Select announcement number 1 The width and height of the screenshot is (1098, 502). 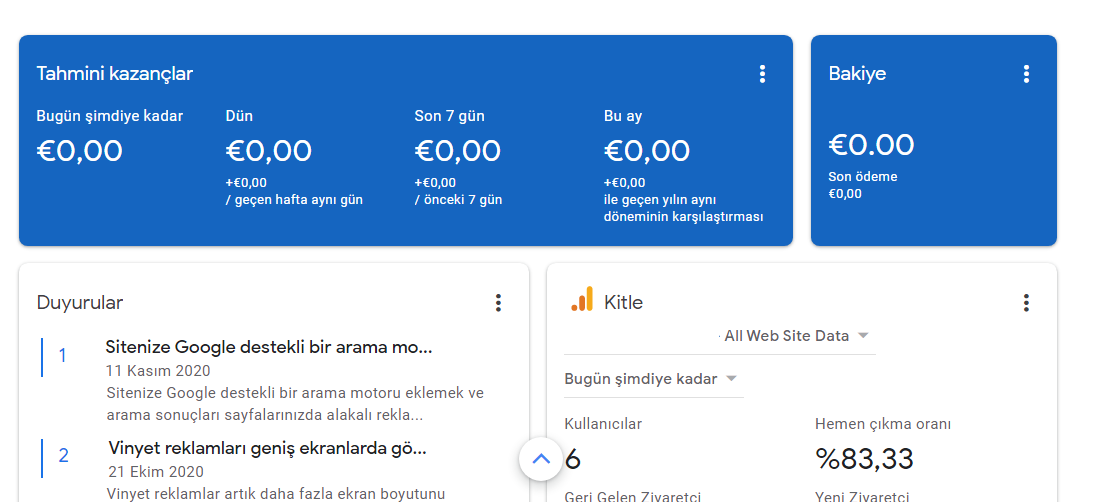[x=62, y=356]
